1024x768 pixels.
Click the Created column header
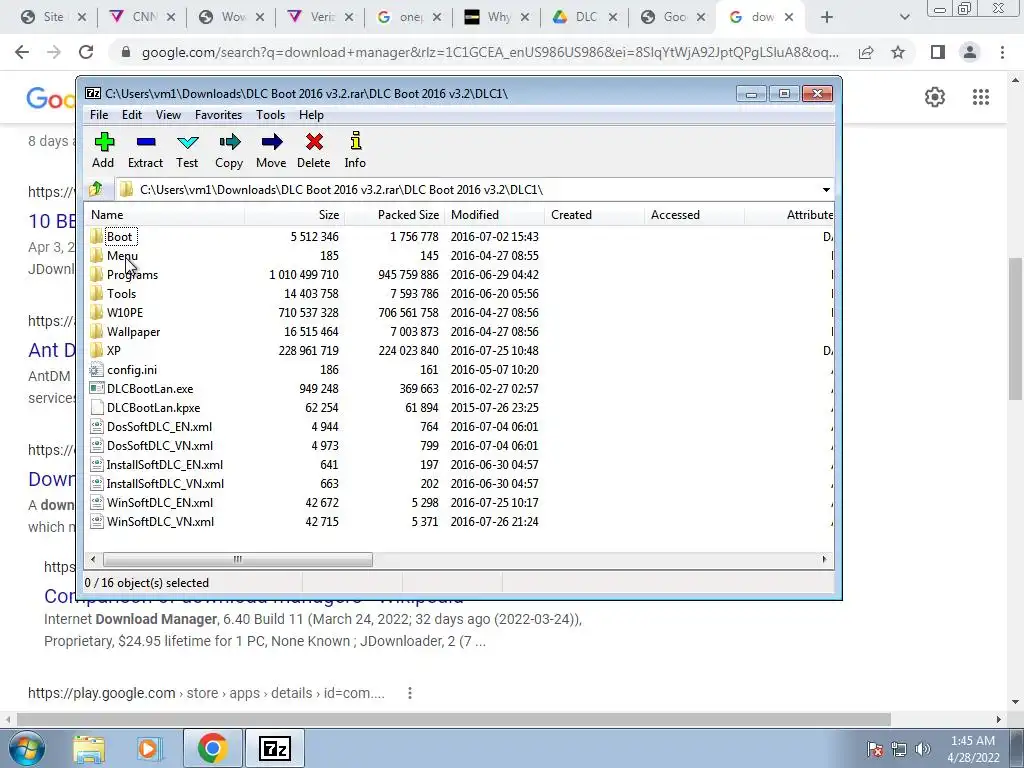tap(594, 215)
